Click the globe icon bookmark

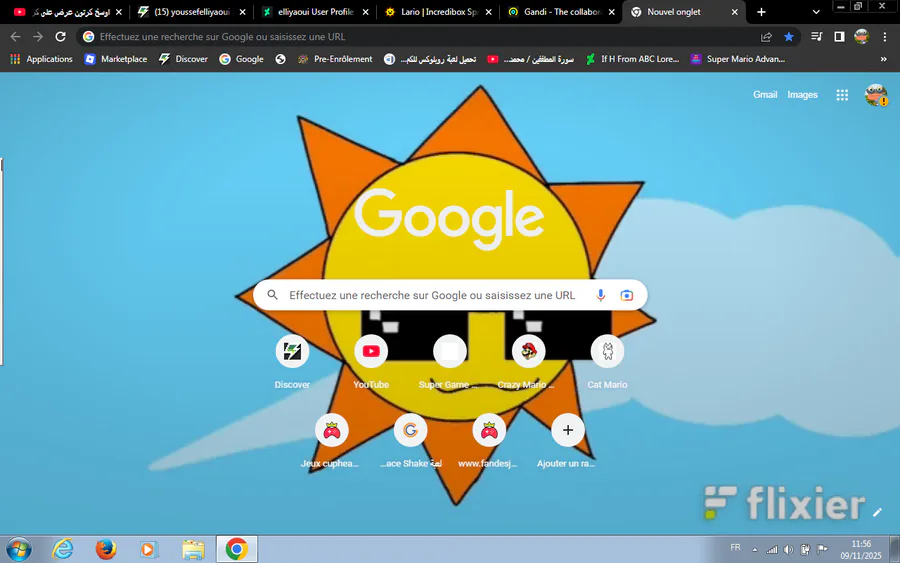(280, 59)
